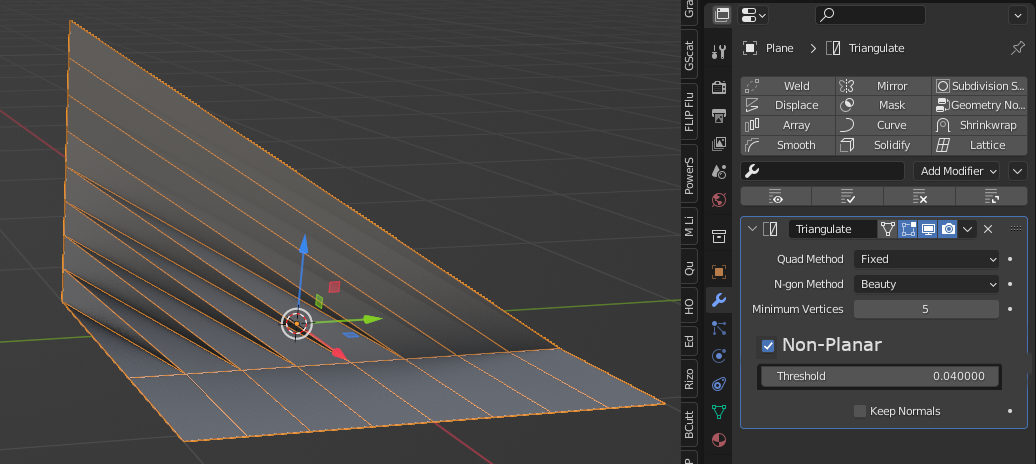The image size is (1036, 464).
Task: Open the display filter dropdown in header
Action: point(753,15)
